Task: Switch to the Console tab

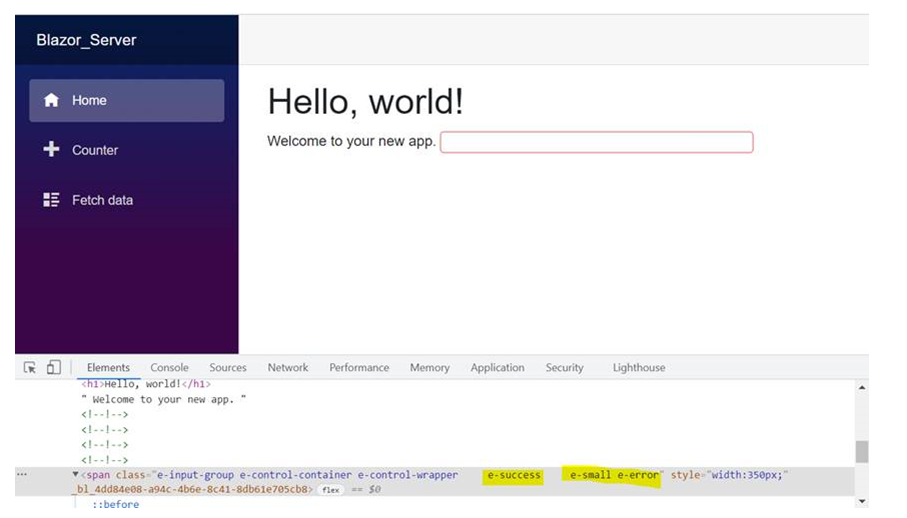Action: click(169, 368)
